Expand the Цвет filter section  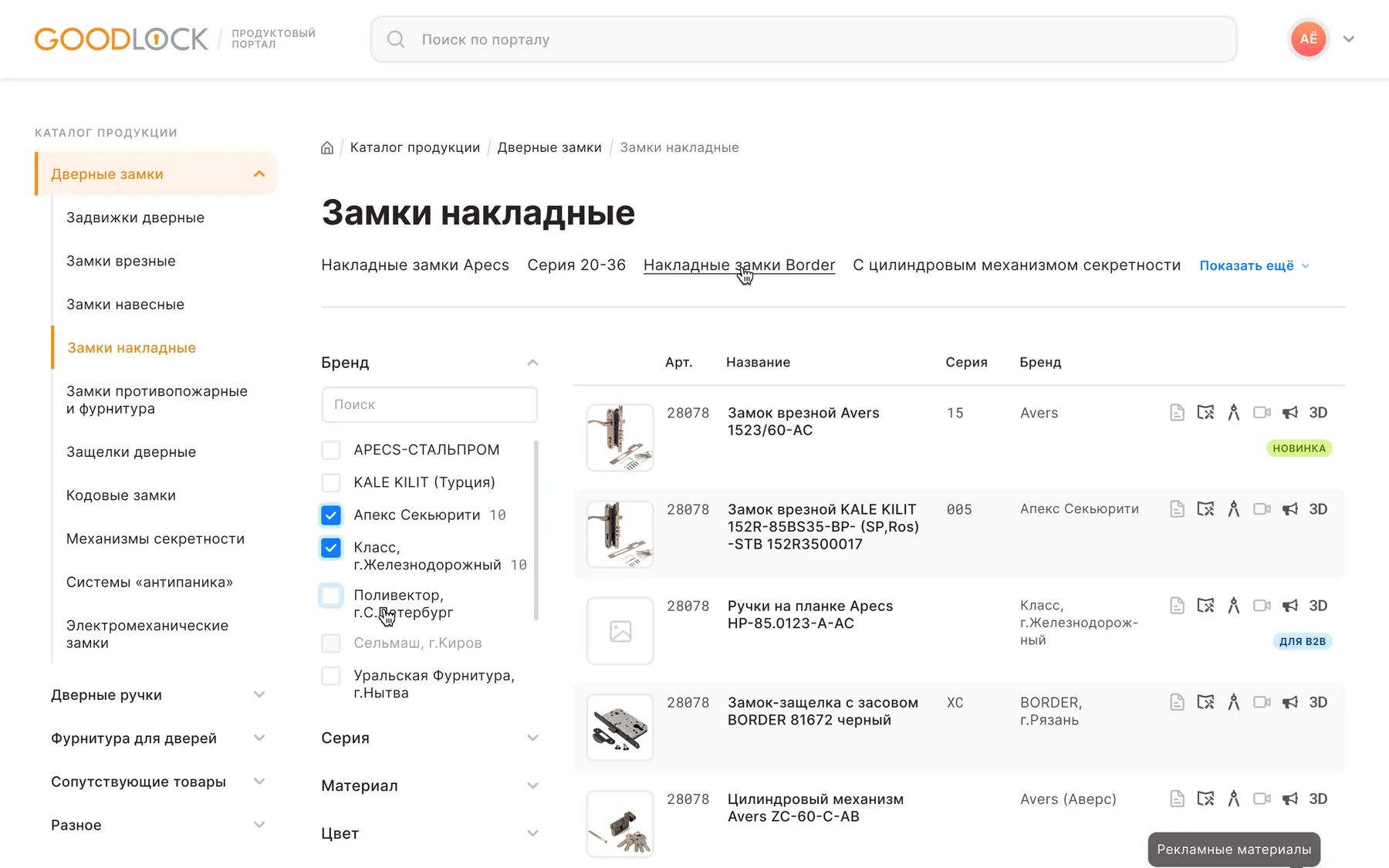click(x=532, y=833)
